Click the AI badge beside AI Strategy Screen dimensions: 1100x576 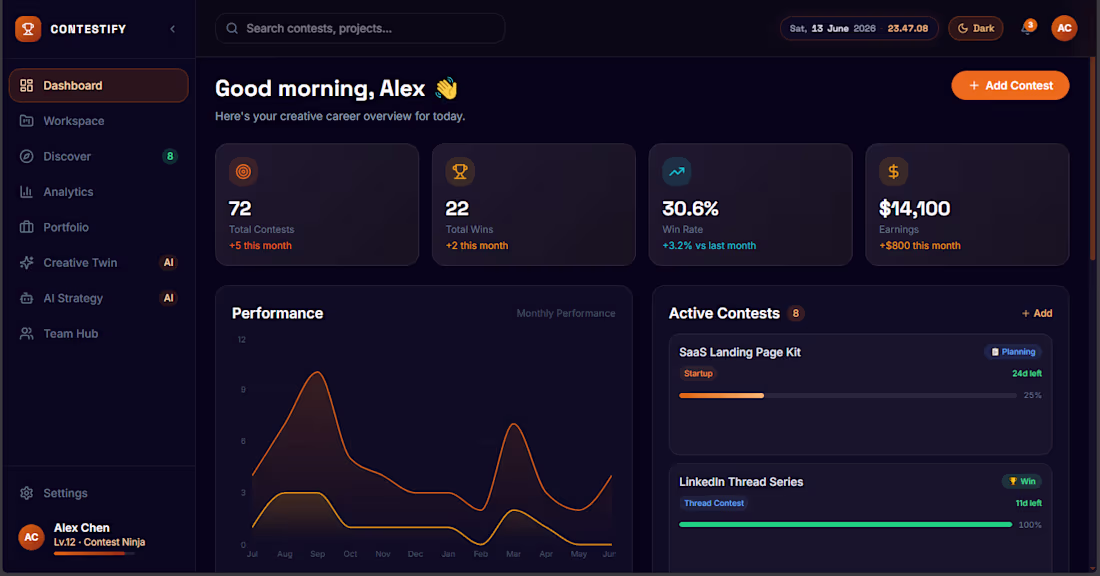point(168,298)
